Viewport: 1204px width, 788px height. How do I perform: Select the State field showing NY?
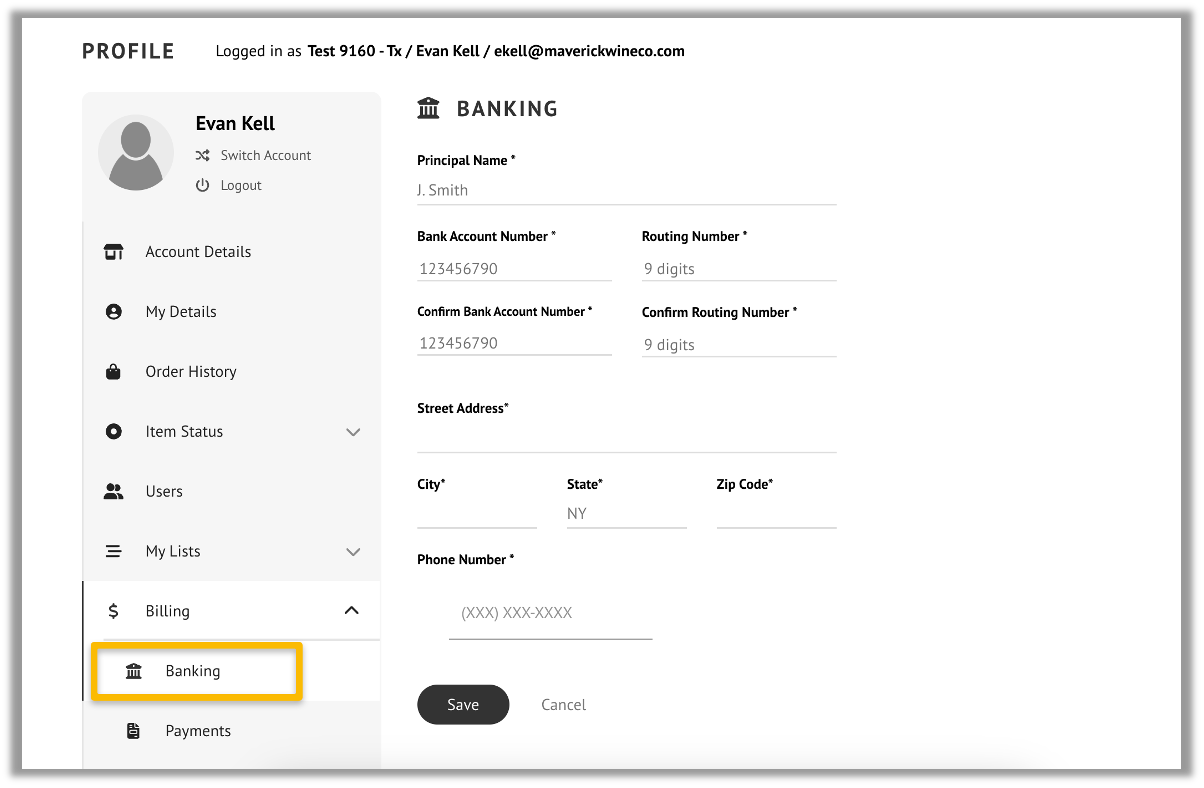(626, 513)
